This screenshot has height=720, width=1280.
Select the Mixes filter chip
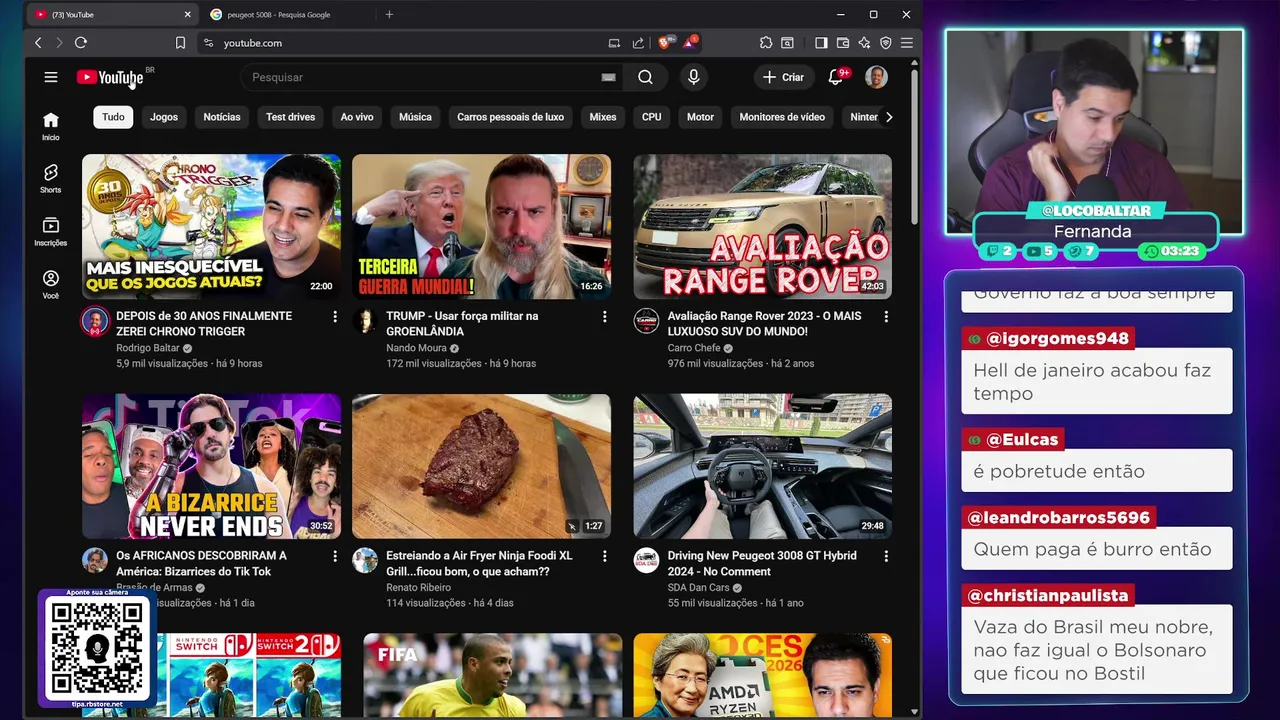[603, 117]
